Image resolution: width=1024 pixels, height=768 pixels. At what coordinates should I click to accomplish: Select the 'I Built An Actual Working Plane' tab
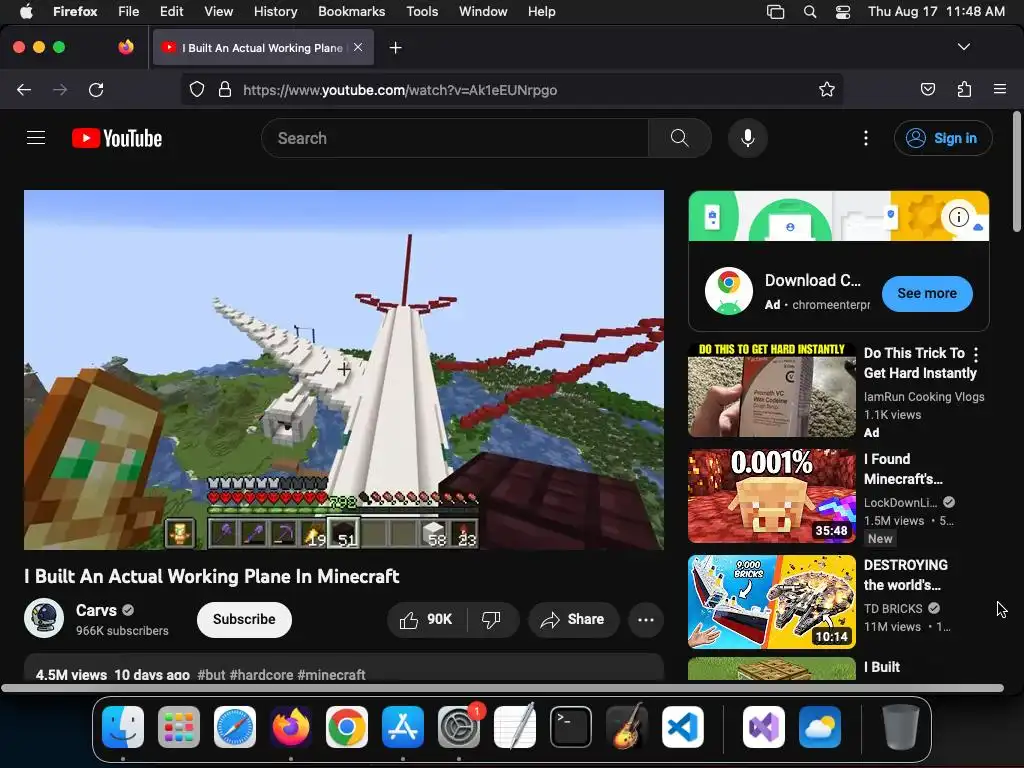click(x=263, y=48)
